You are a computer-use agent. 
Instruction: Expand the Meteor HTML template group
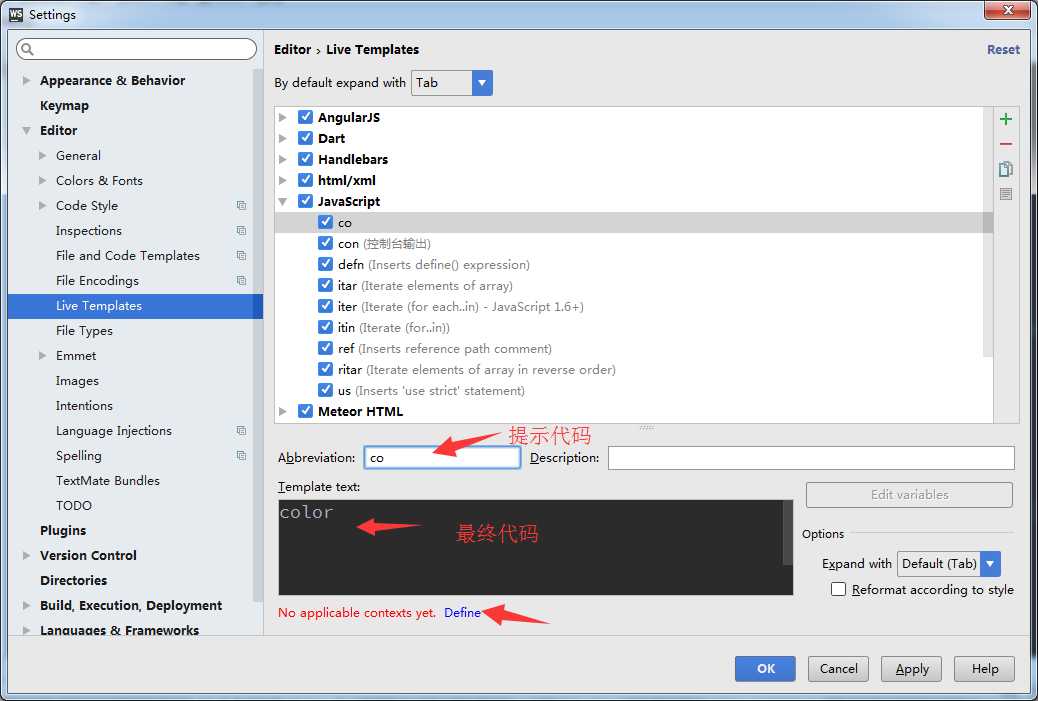click(283, 412)
